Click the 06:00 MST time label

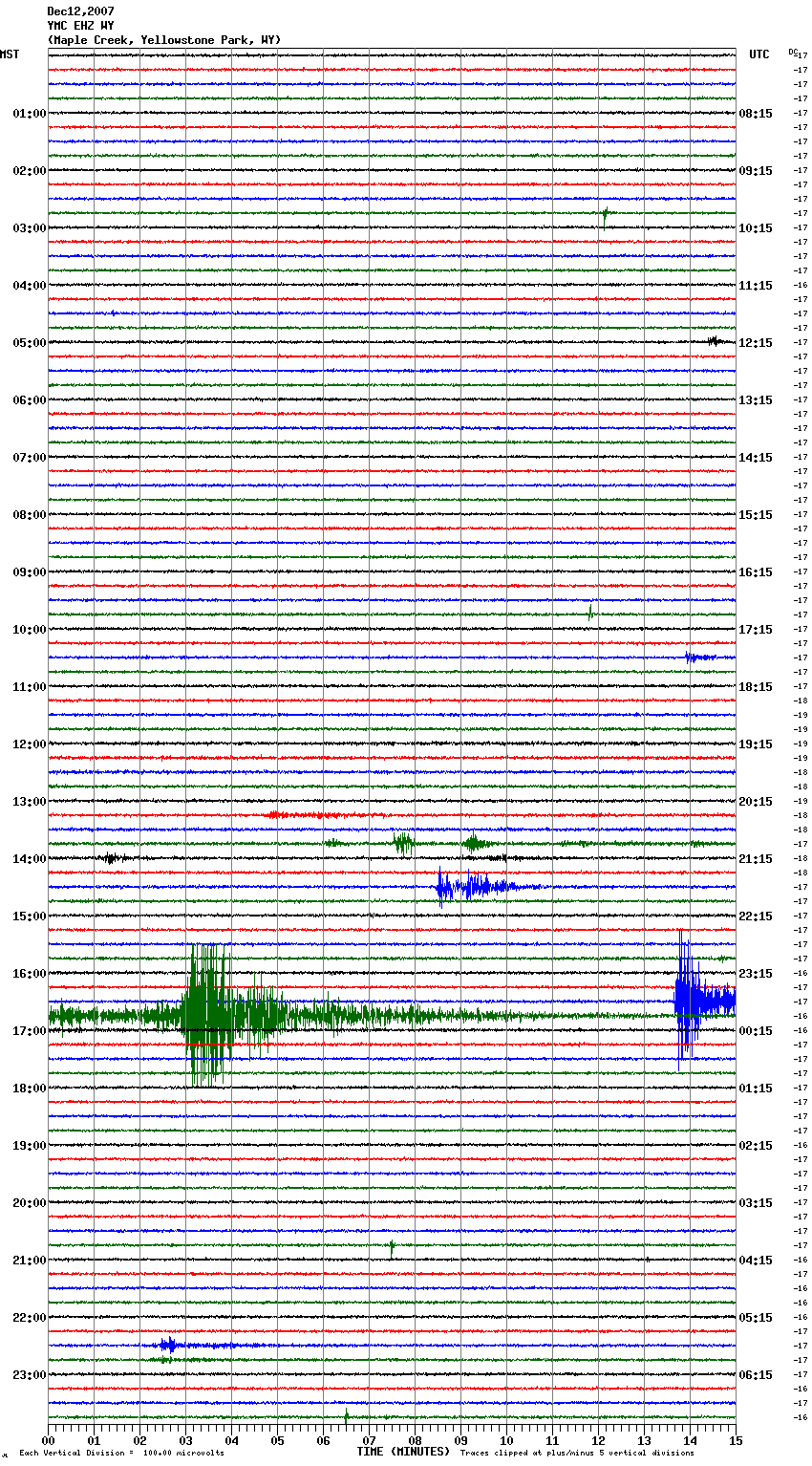coord(30,400)
